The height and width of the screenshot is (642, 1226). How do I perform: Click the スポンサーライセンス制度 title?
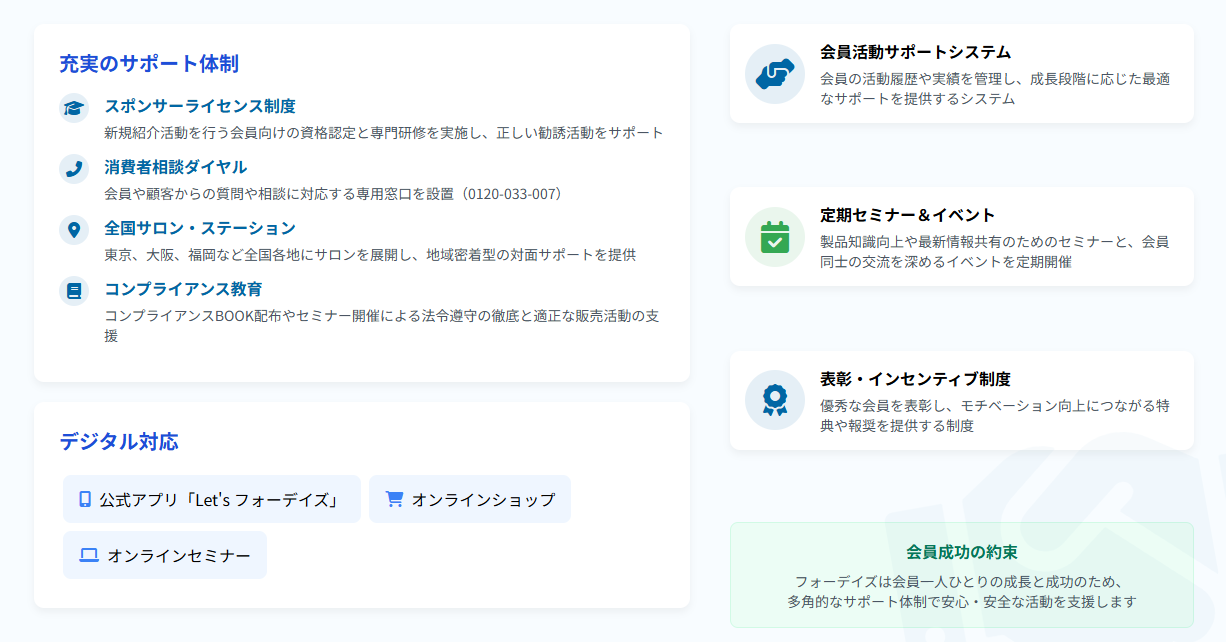[200, 106]
